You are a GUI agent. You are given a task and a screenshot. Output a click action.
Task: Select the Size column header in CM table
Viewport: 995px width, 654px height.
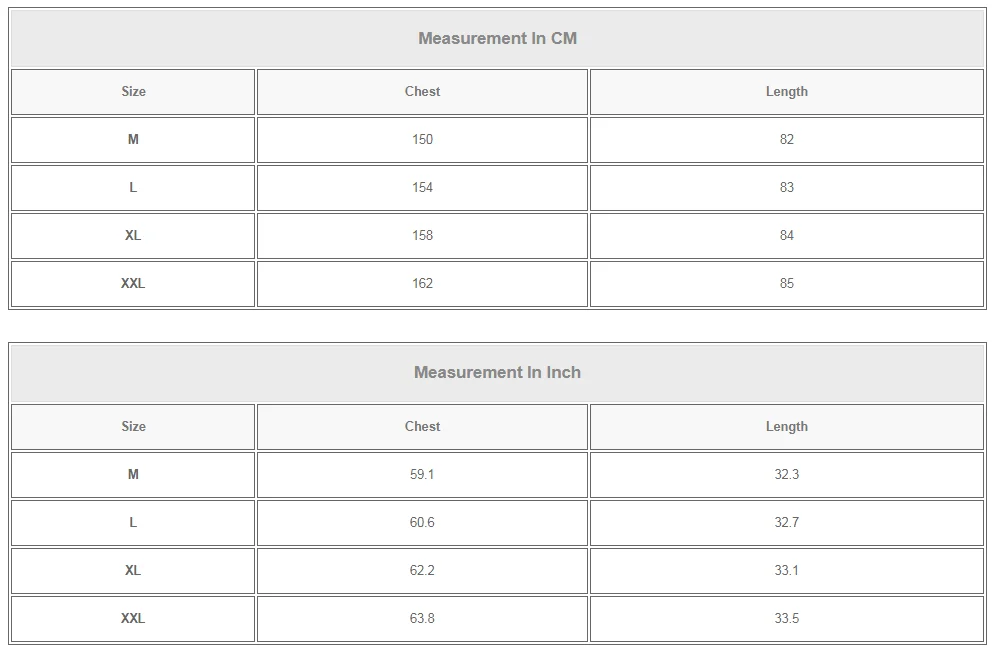point(133,91)
